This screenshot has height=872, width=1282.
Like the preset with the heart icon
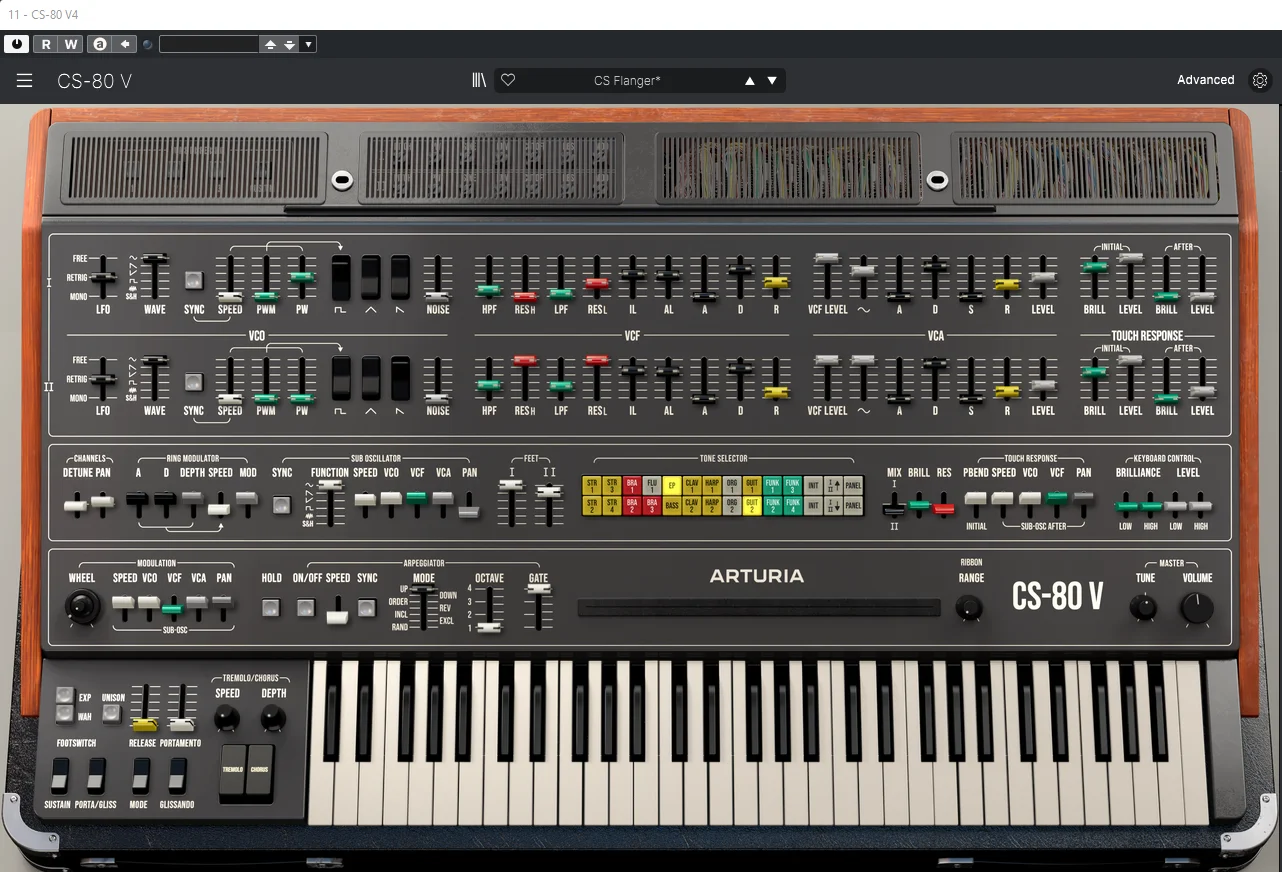[x=508, y=80]
